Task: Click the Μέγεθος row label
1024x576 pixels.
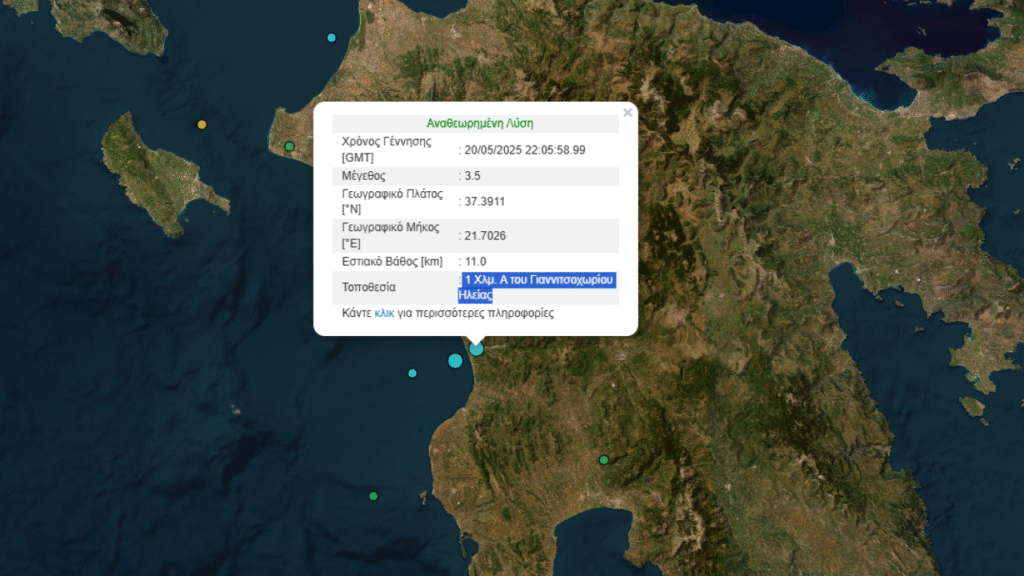Action: 363,176
